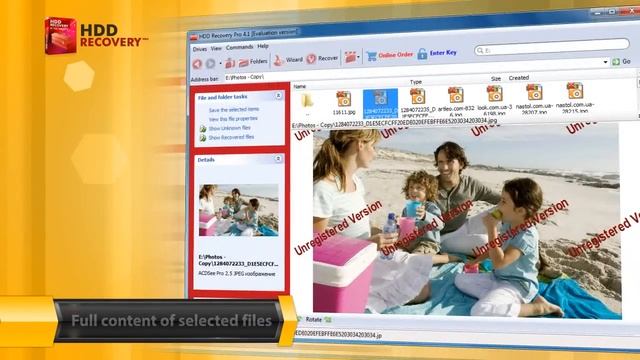Sort by the Created column header
The height and width of the screenshot is (360, 640).
coord(519,78)
